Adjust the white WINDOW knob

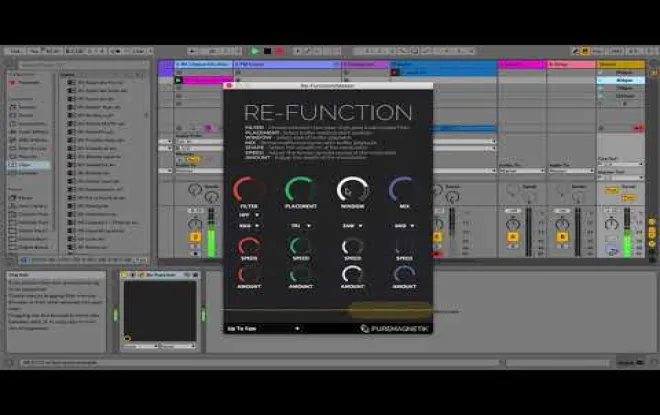click(352, 189)
